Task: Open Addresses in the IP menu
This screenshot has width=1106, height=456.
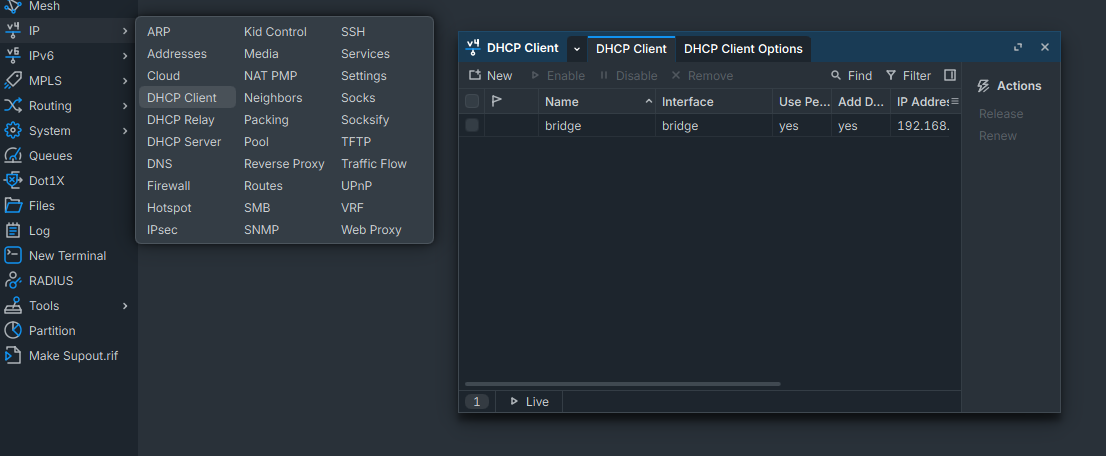Action: (x=177, y=54)
